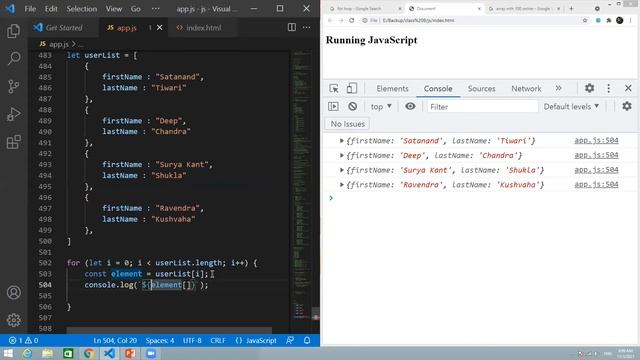Open the Accounts menu in activity bar
Screen dimensions: 640x360
[x=13, y=292]
